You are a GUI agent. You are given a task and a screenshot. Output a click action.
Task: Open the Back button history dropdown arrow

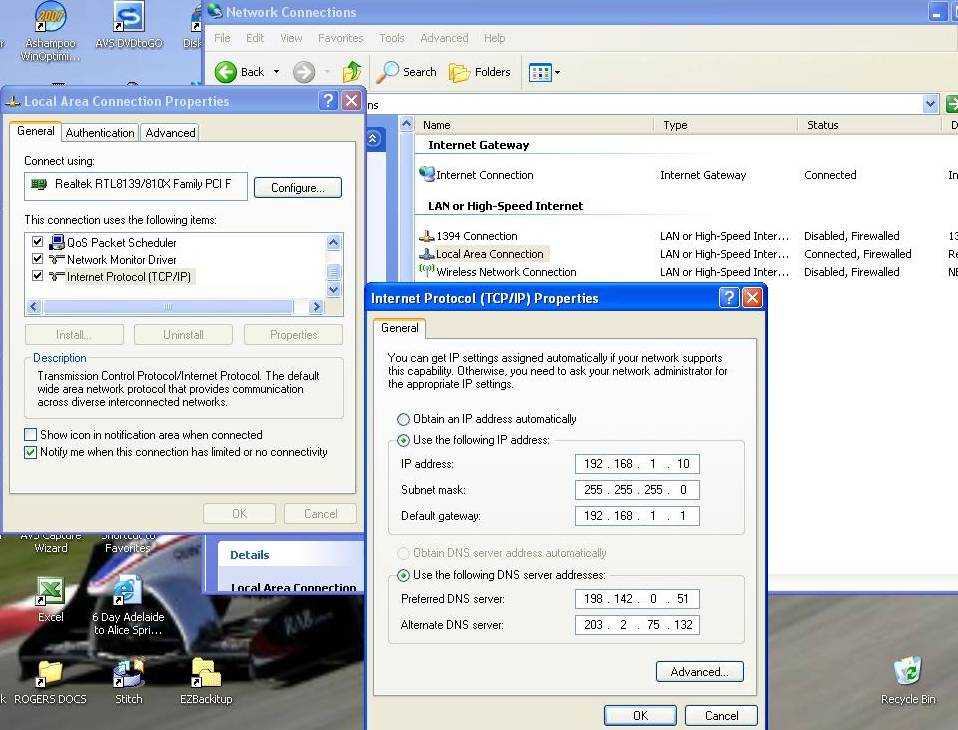277,72
